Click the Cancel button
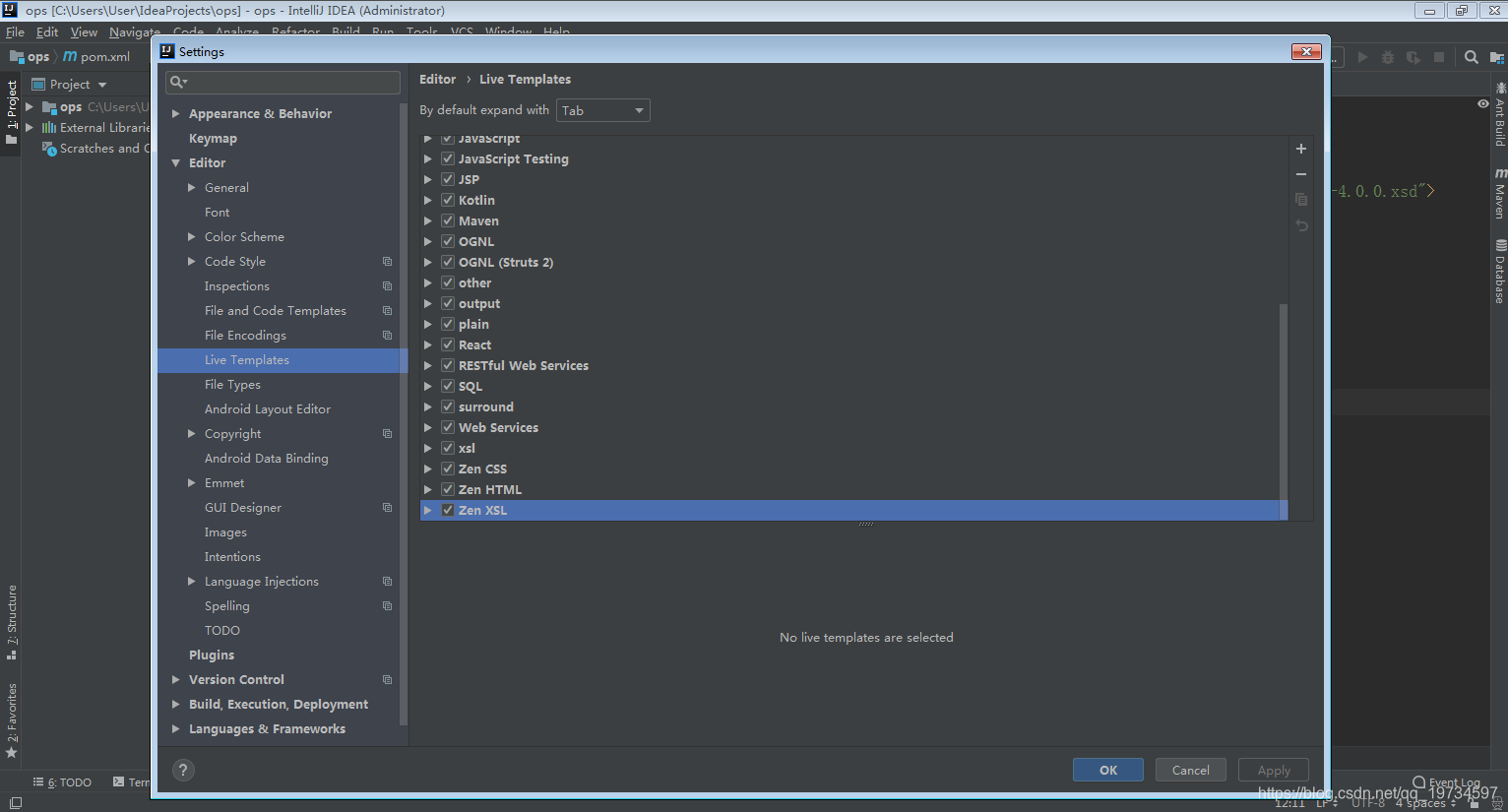The height and width of the screenshot is (812, 1508). [1191, 770]
